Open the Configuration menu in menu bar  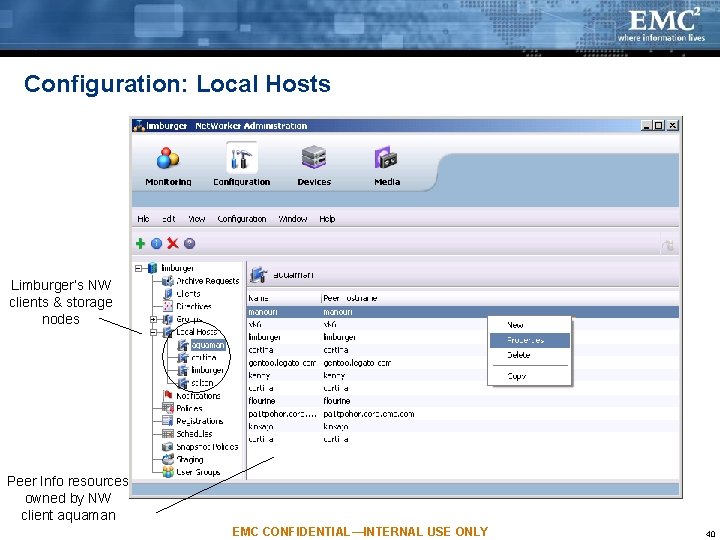tap(242, 219)
